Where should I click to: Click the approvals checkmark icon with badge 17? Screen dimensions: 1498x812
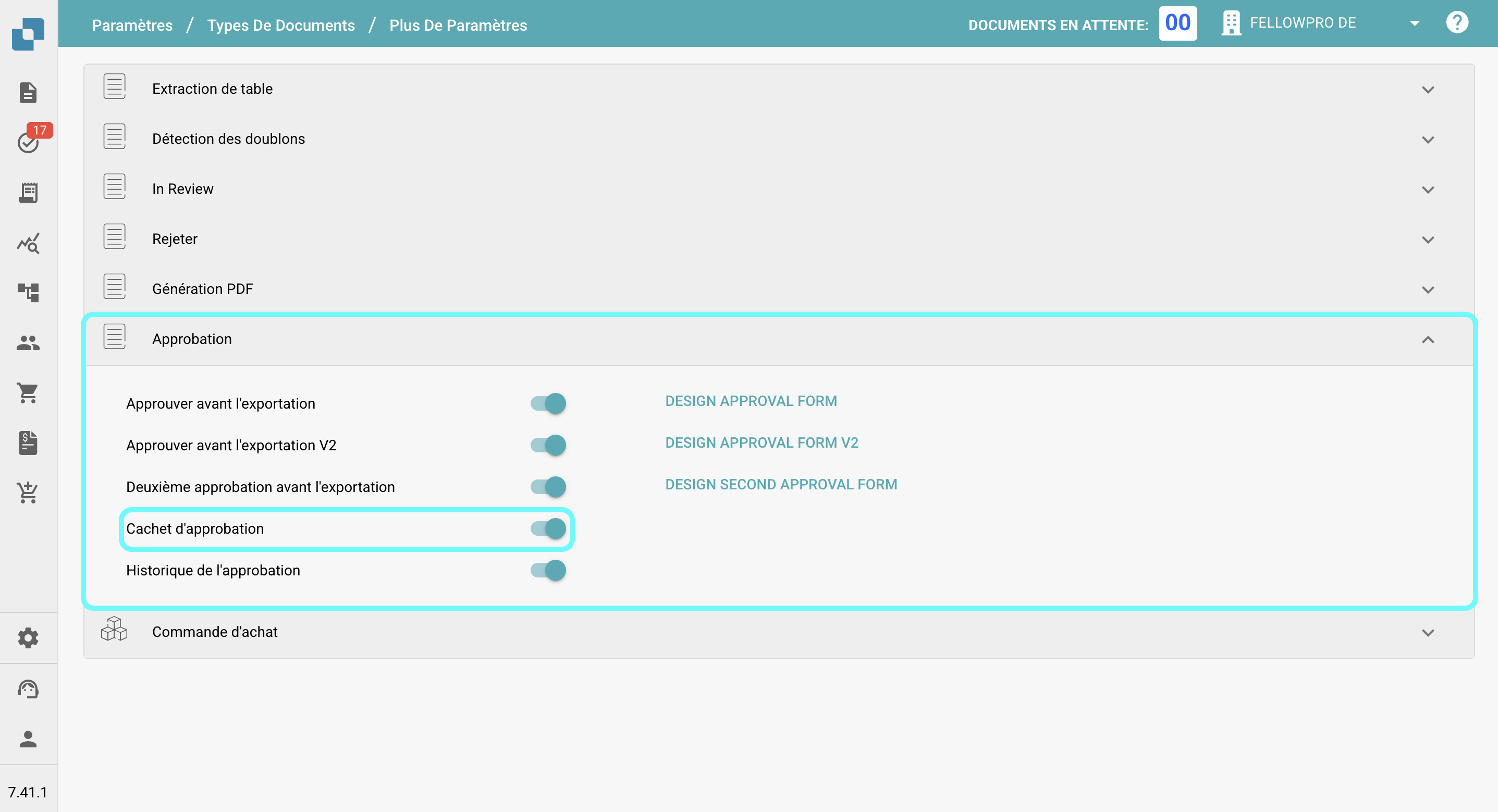pyautogui.click(x=28, y=141)
